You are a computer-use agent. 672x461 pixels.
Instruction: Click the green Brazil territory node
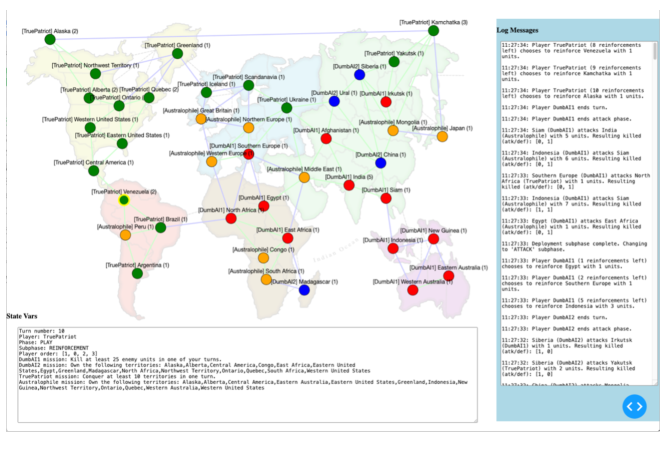click(x=160, y=227)
